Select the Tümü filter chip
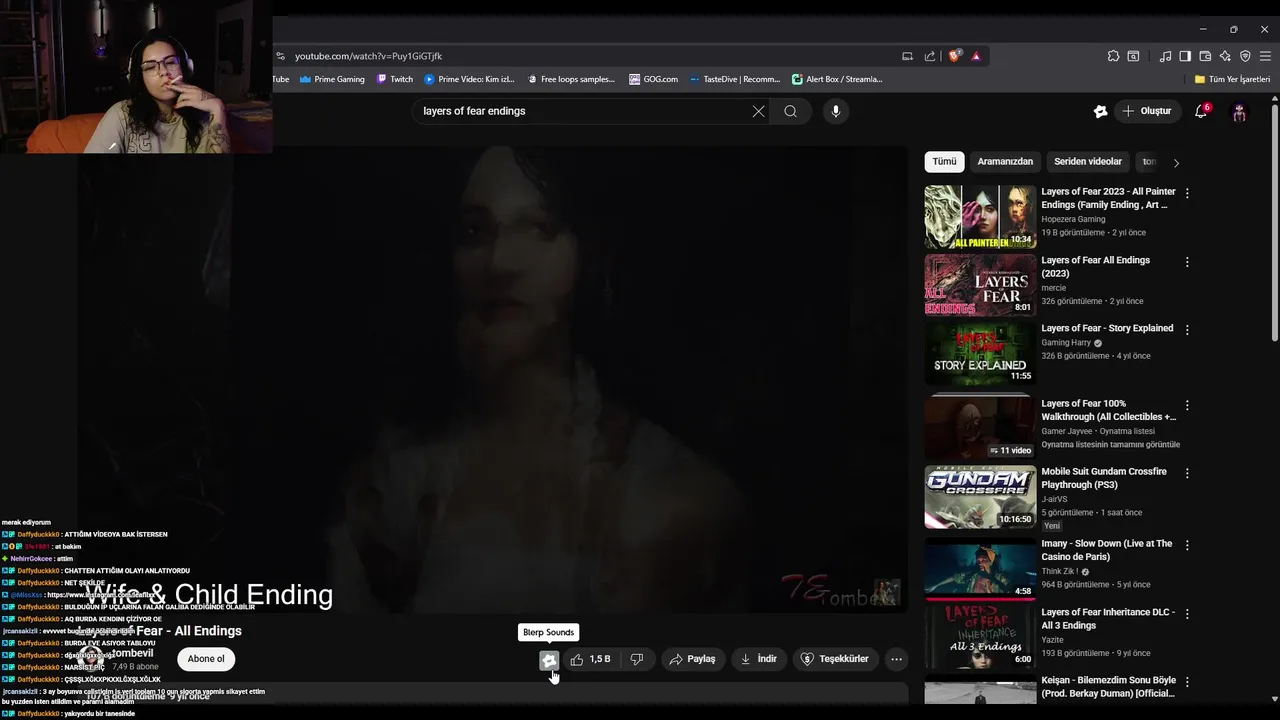This screenshot has width=1280, height=720. click(945, 161)
